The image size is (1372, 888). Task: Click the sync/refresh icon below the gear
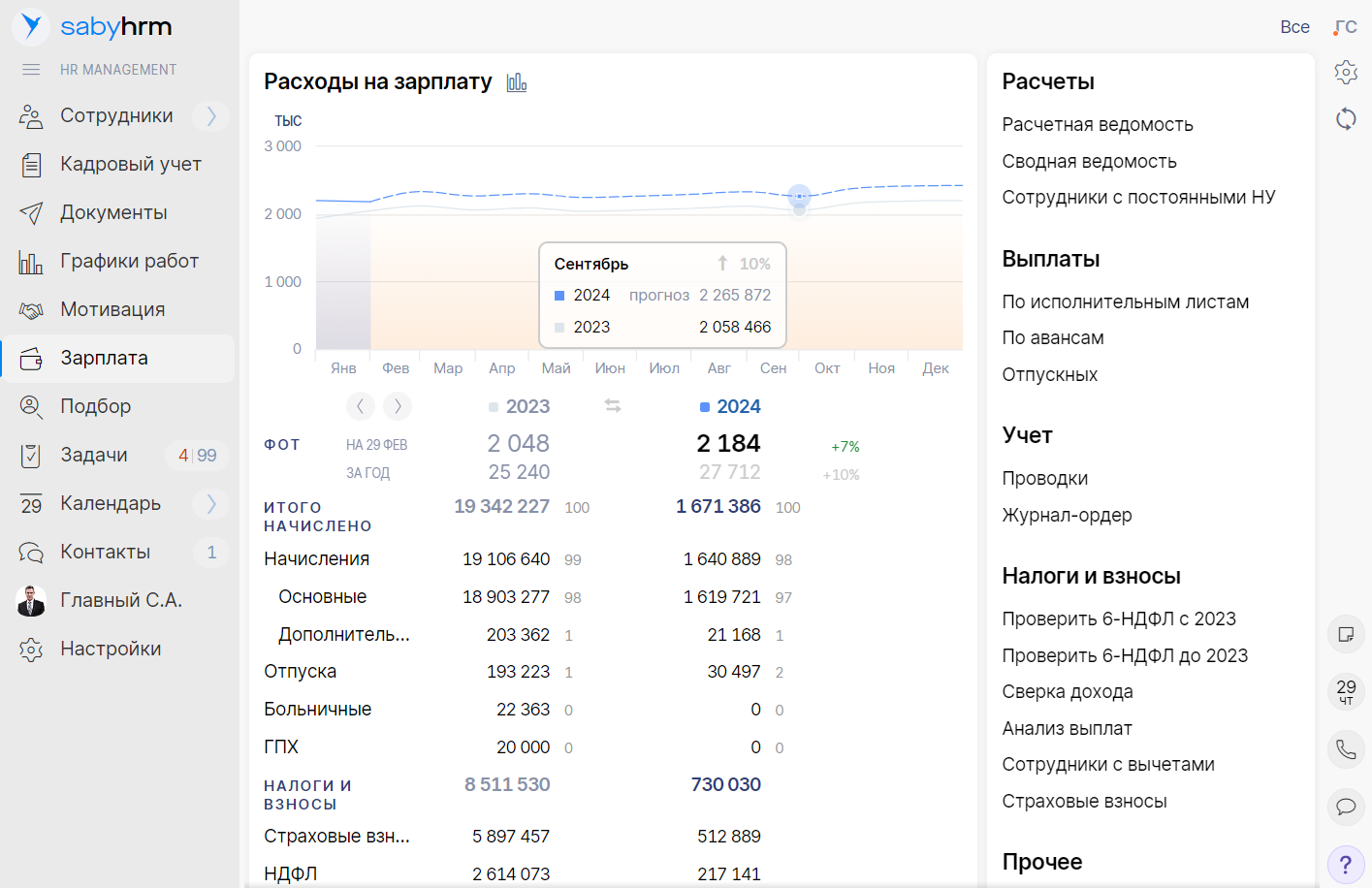point(1346,118)
